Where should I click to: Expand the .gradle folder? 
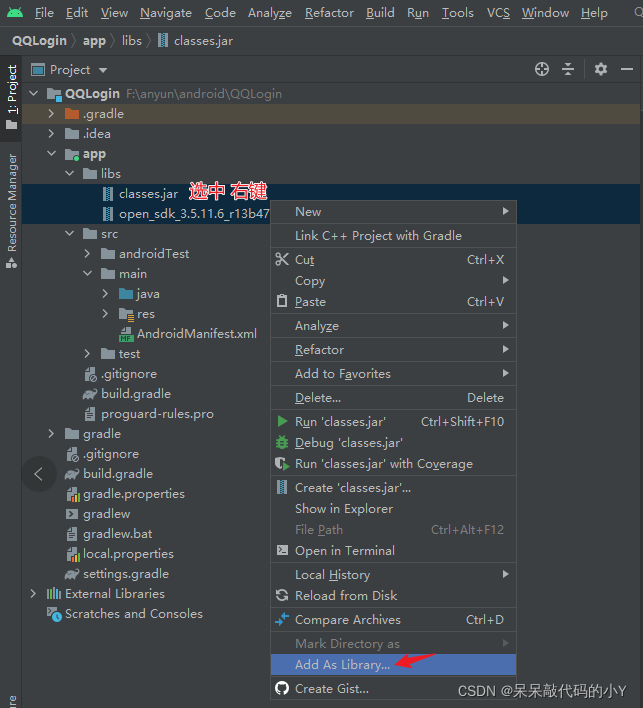click(x=51, y=113)
